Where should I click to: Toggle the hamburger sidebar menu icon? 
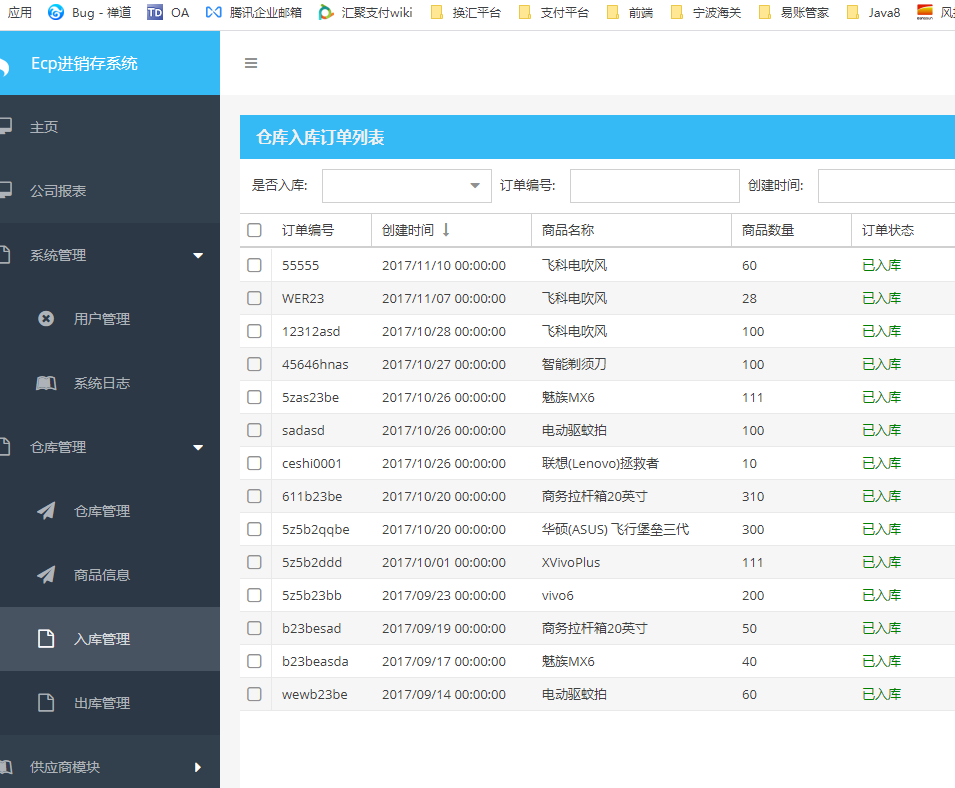point(250,63)
